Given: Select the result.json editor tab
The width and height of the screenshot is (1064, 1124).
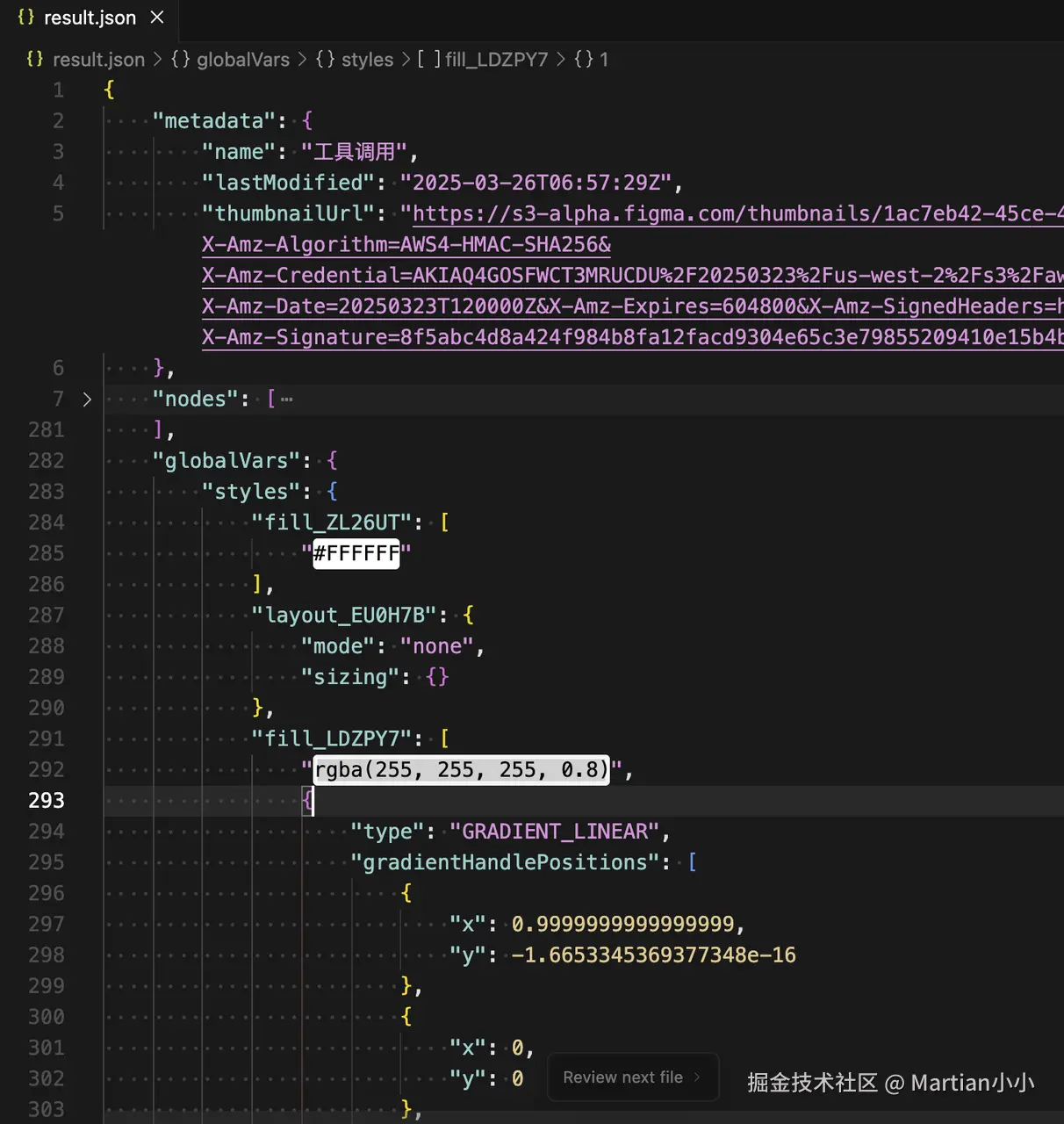Looking at the screenshot, I should [90, 18].
